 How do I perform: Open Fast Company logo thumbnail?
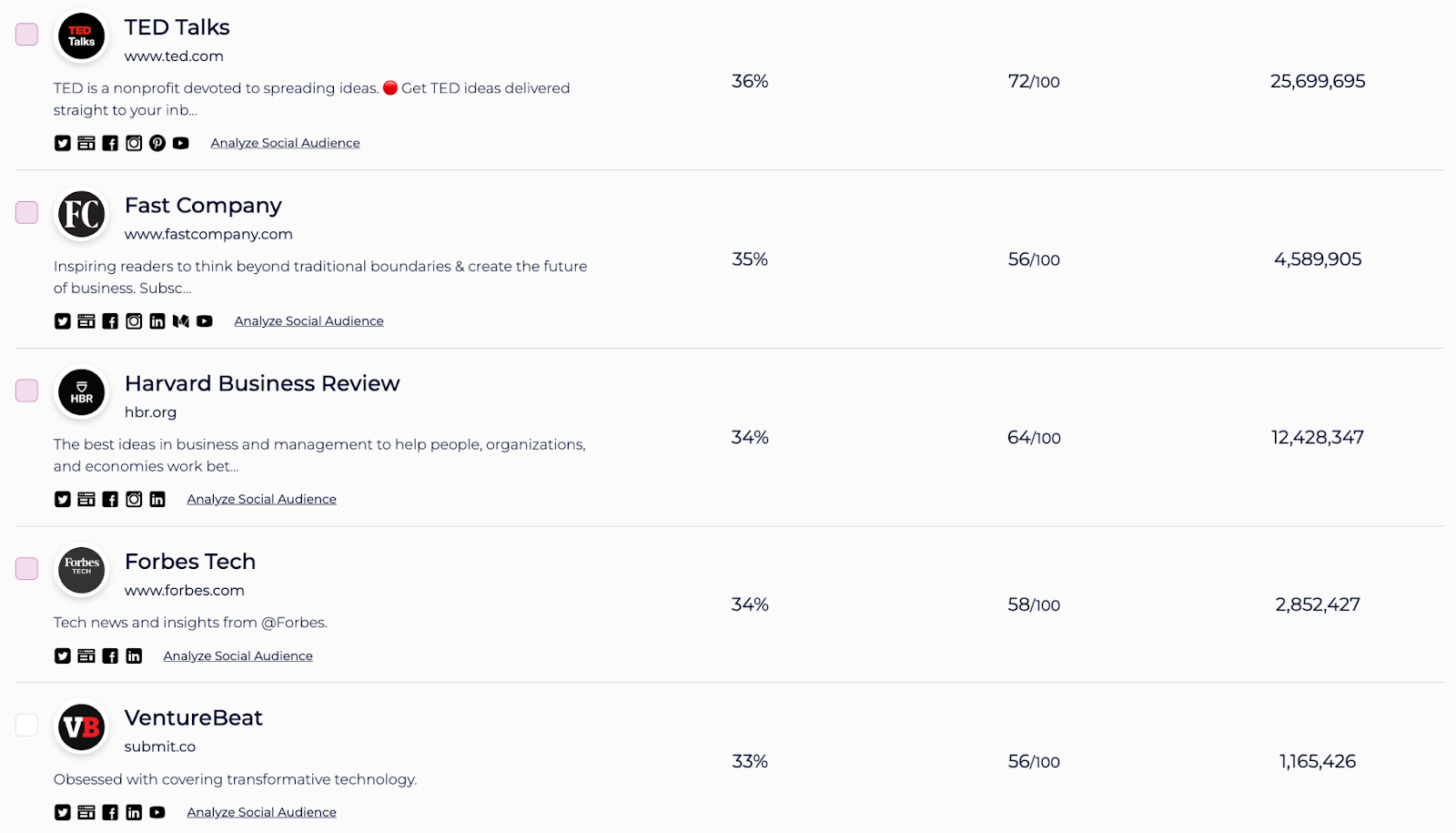(82, 214)
